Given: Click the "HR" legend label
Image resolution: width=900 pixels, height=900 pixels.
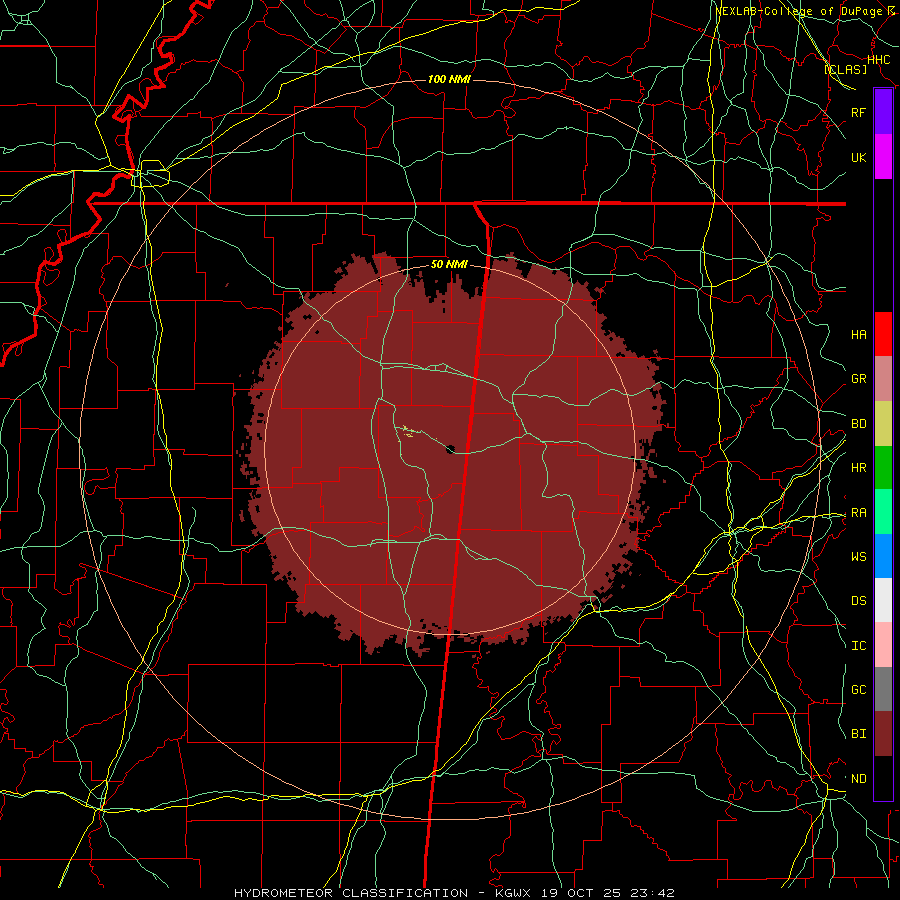Looking at the screenshot, I should click(x=858, y=468).
